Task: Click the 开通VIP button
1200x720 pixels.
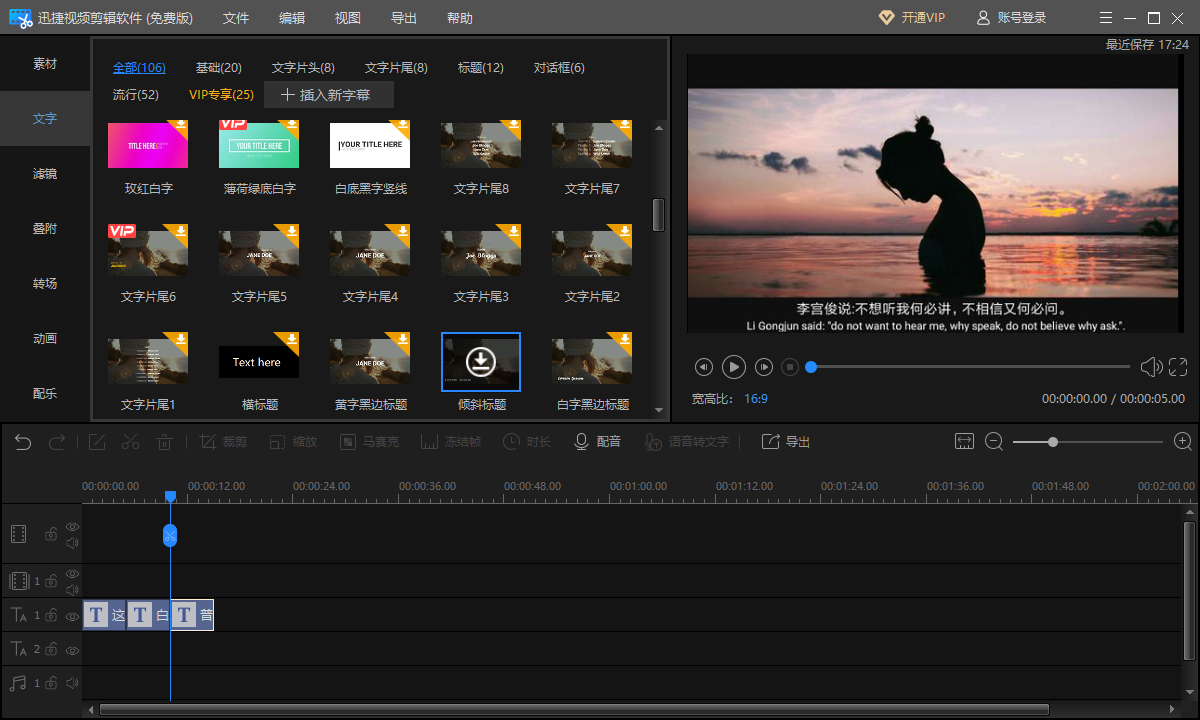Action: [x=911, y=18]
